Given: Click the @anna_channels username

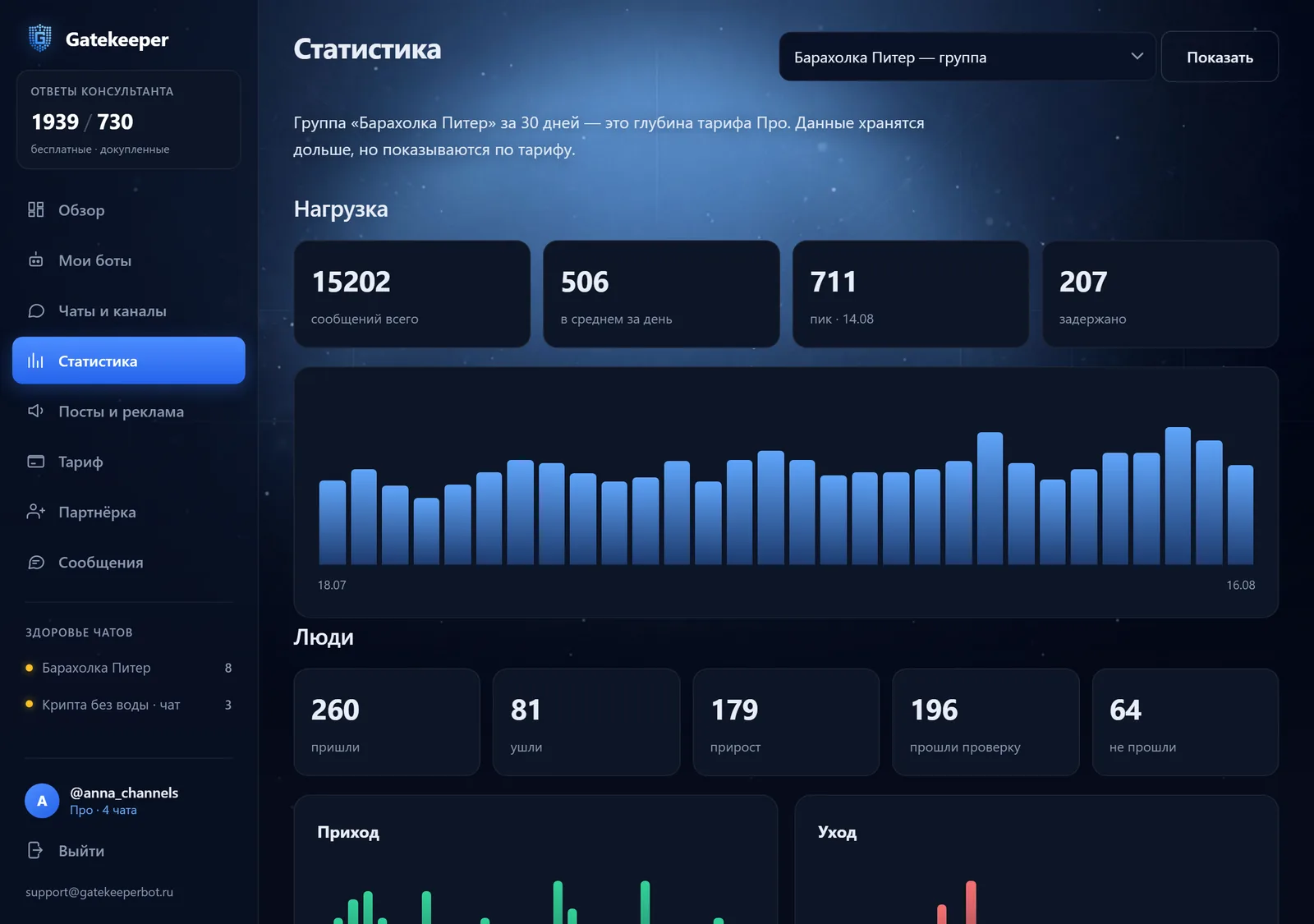Looking at the screenshot, I should point(124,793).
